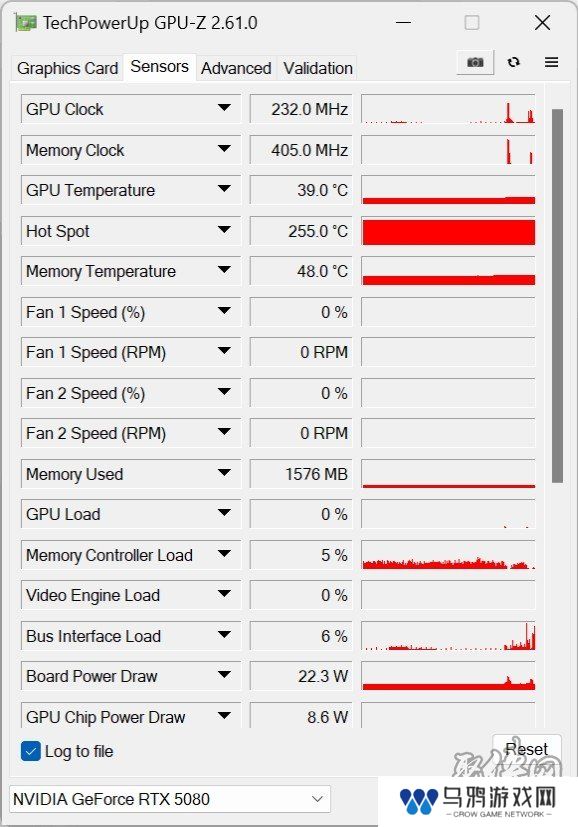Open the NVIDIA GeForce RTX 5080 selector

170,799
